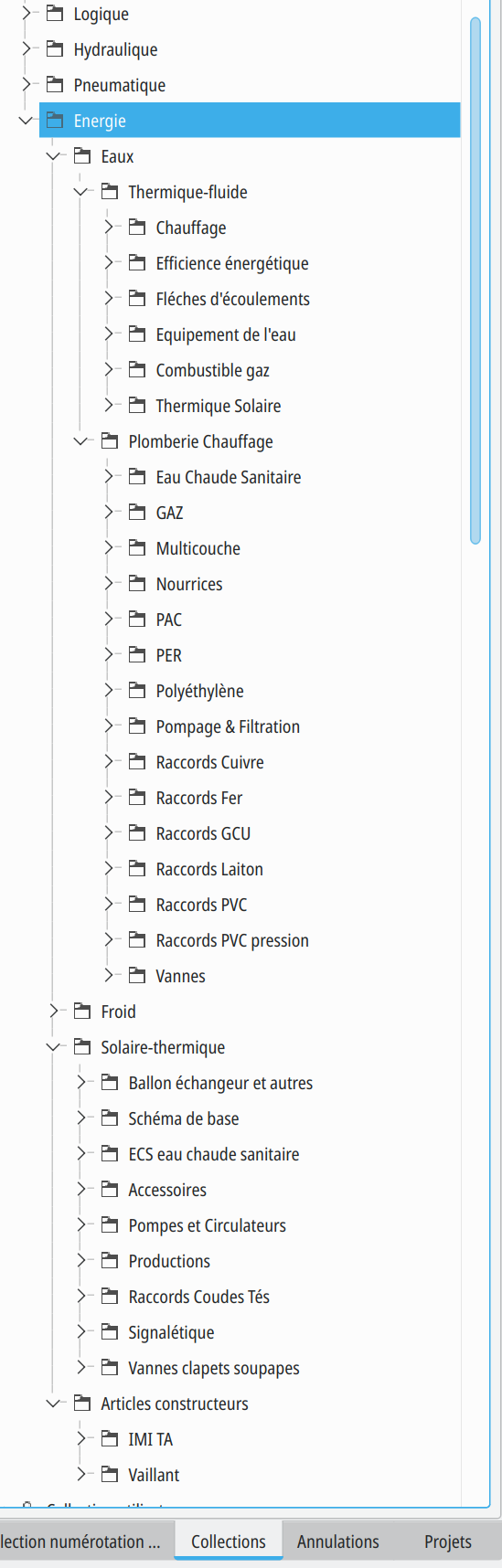Expand the Eau Chaude Sanitaire node
This screenshot has width=502, height=1568.
(108, 477)
